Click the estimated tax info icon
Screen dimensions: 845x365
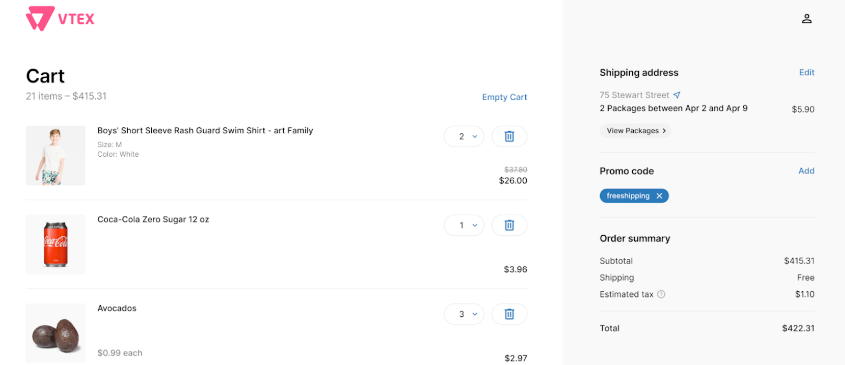[x=662, y=294]
